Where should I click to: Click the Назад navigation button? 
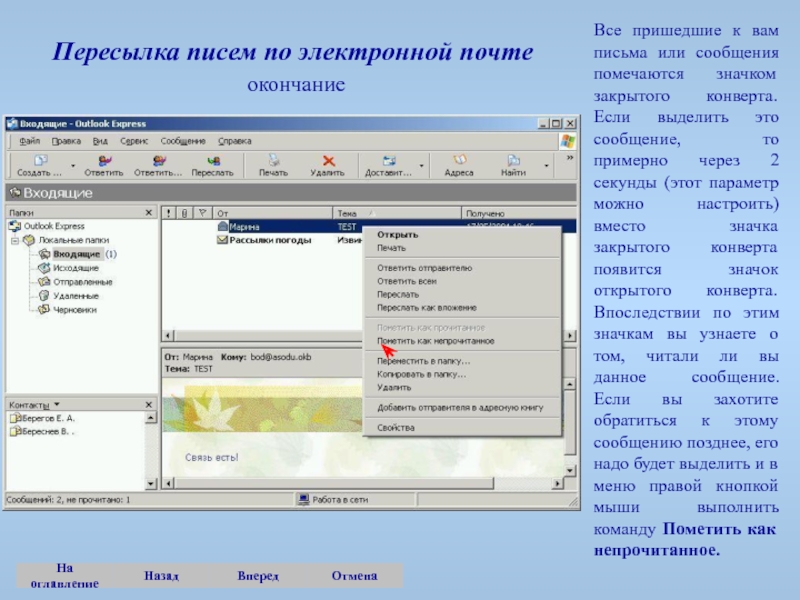click(161, 576)
